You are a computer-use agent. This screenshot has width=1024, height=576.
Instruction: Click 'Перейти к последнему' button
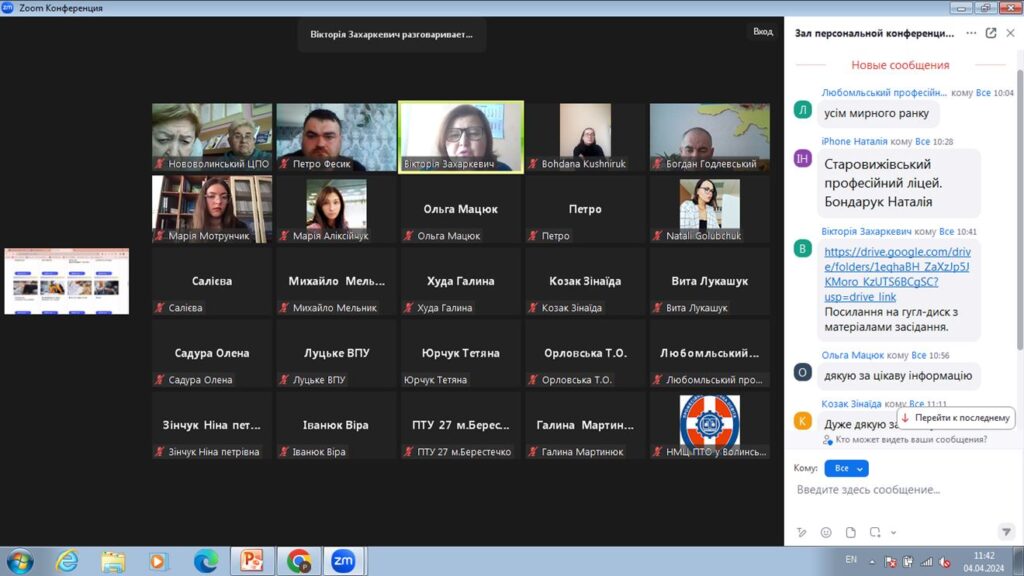coord(956,418)
